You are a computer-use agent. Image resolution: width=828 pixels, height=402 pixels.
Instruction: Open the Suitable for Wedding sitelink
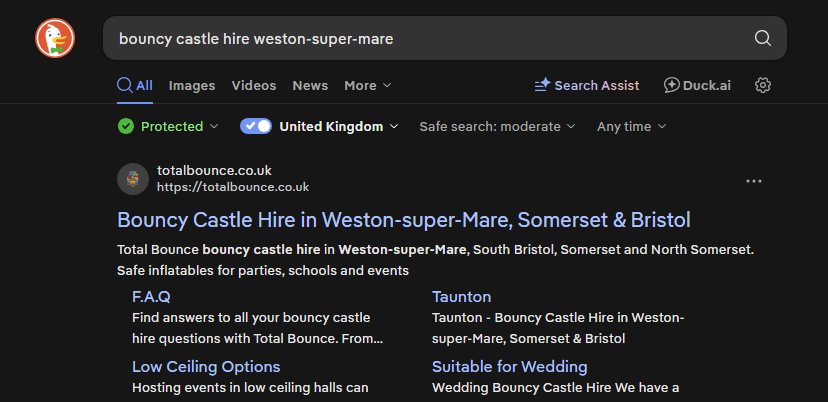point(510,367)
